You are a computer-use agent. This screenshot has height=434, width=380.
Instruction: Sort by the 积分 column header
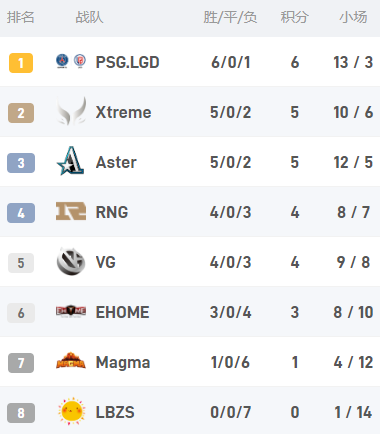coord(294,17)
